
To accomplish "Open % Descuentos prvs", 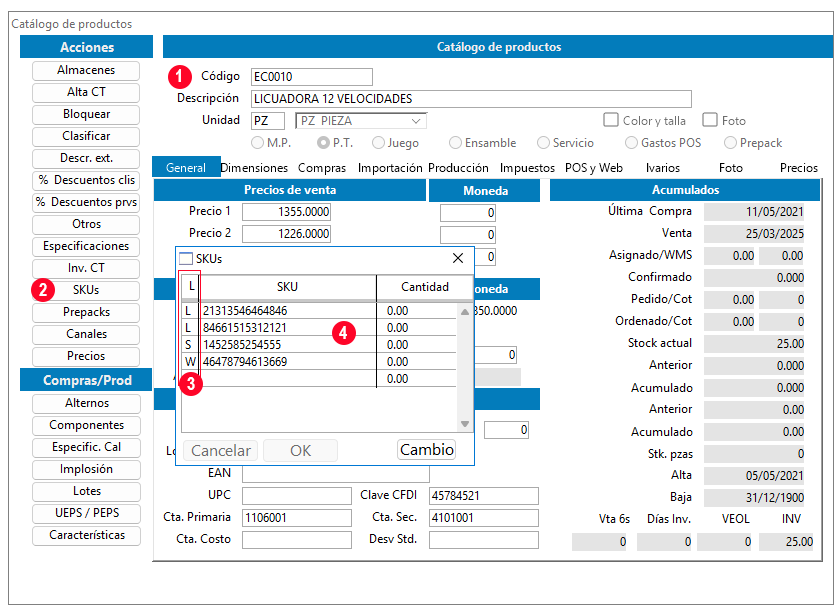I will pos(86,202).
